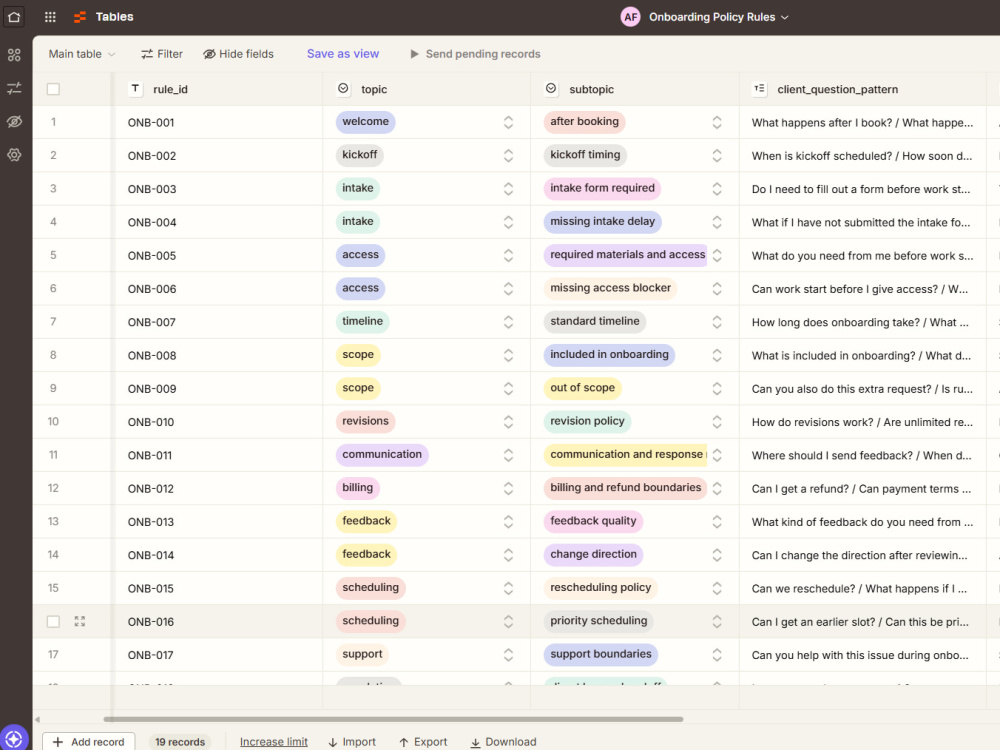The height and width of the screenshot is (750, 1000).
Task: Open the Main table view dropdown
Action: [82, 54]
